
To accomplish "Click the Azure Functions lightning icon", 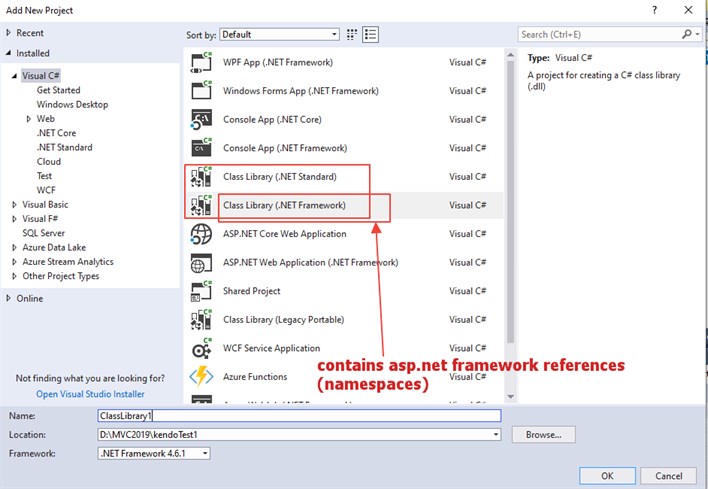I will tap(201, 377).
